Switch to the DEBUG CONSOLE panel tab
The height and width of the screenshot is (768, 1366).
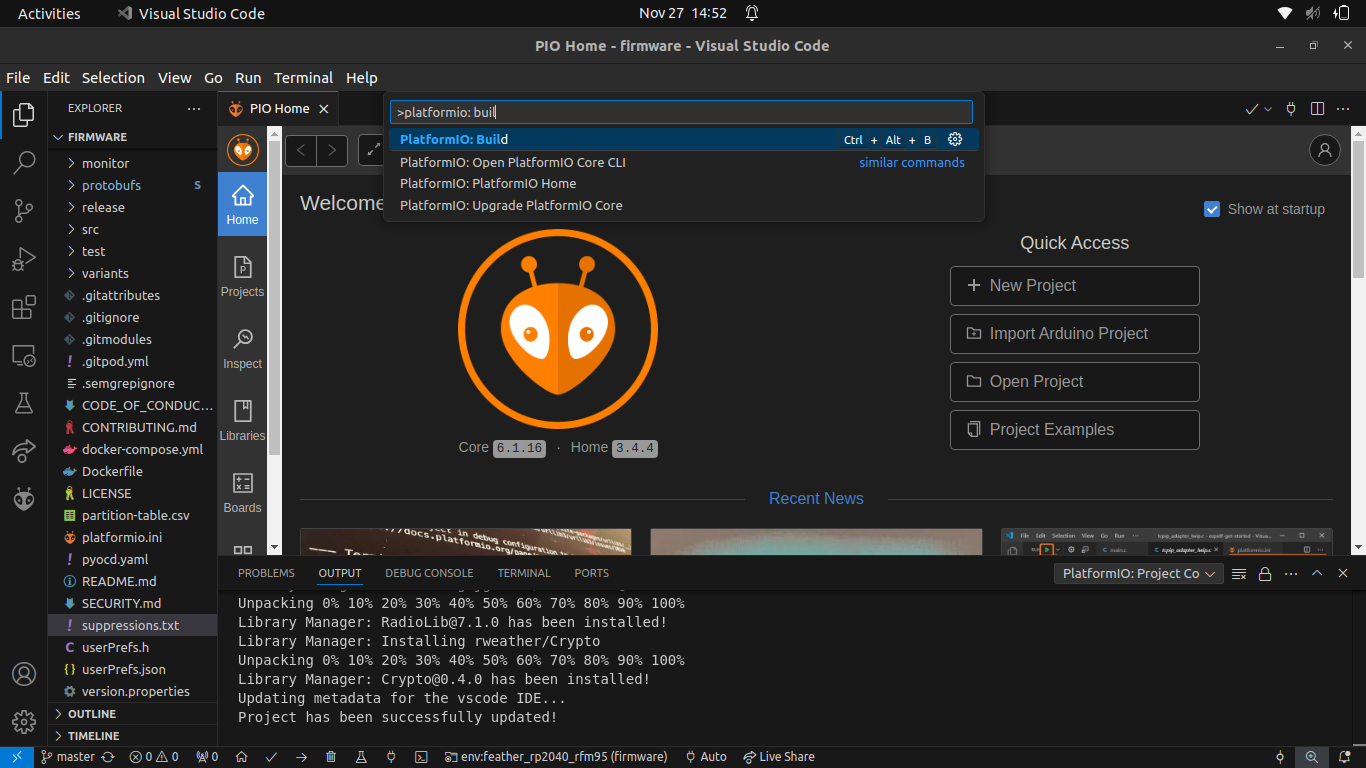(429, 573)
